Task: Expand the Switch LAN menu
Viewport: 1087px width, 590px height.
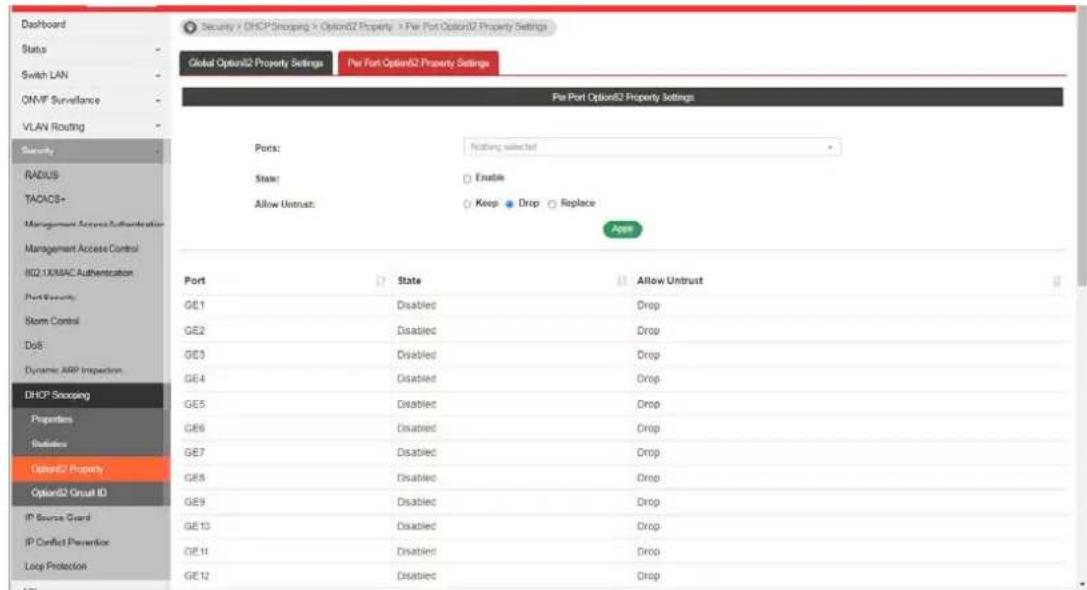Action: point(89,75)
